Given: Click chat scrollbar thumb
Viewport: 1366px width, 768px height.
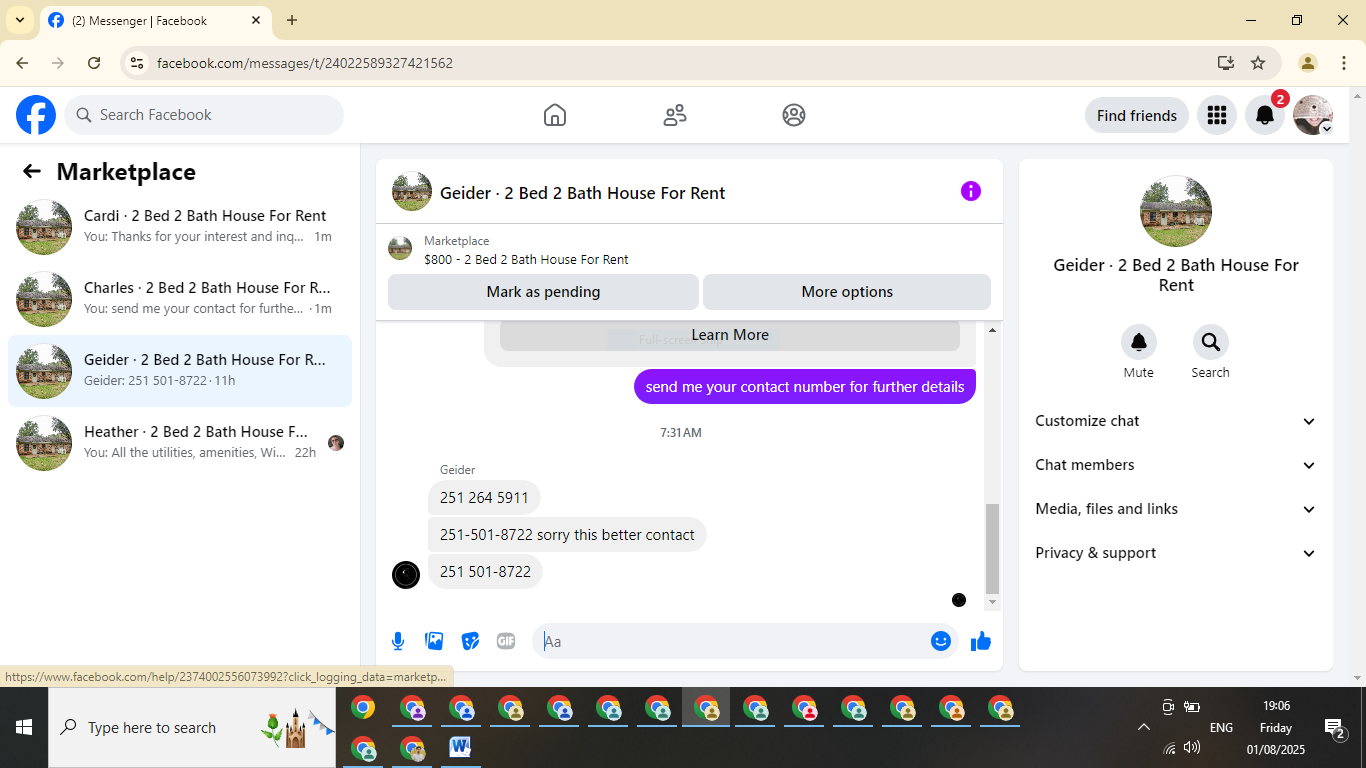Looking at the screenshot, I should point(992,549).
